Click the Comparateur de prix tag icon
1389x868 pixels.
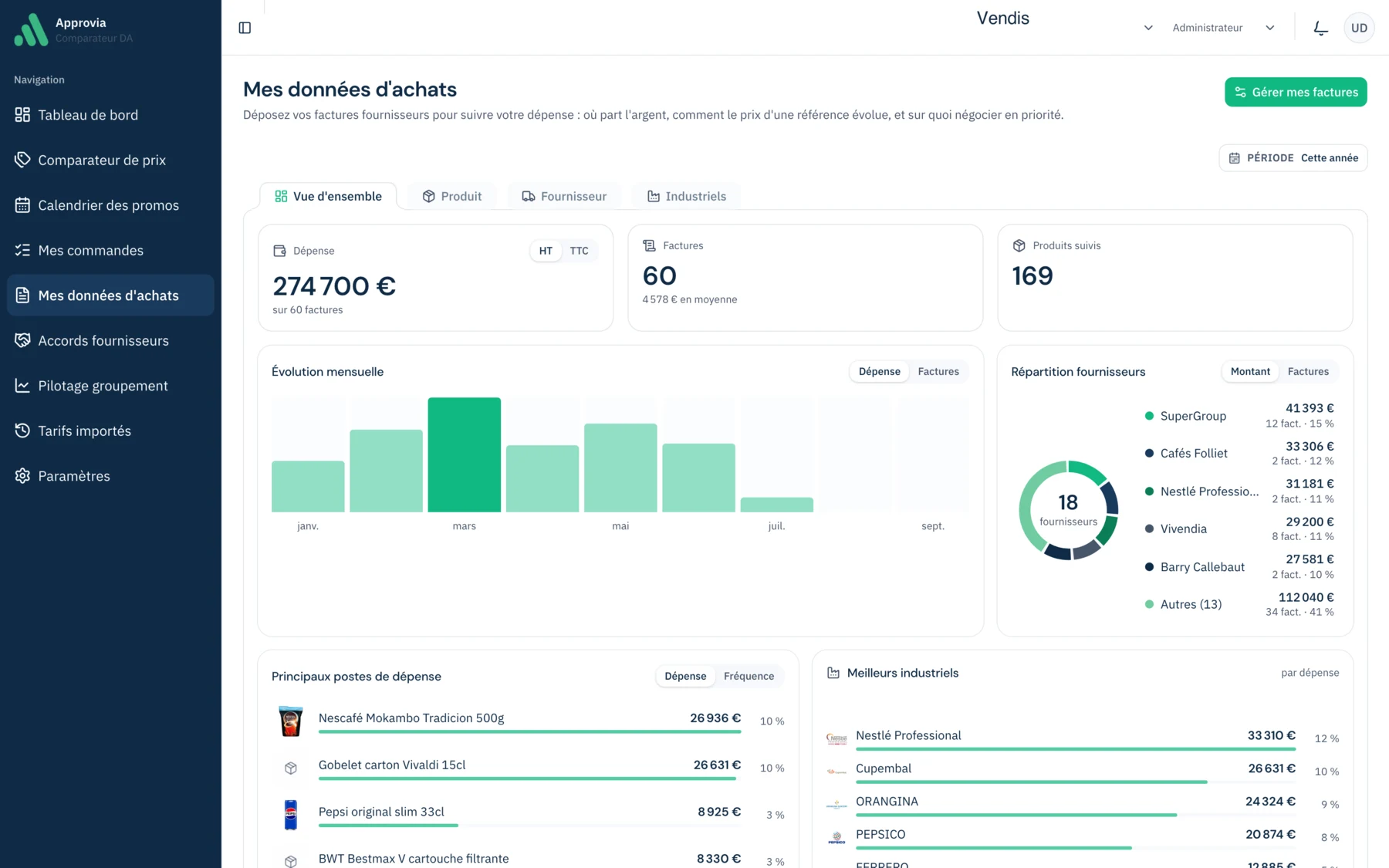tap(22, 160)
